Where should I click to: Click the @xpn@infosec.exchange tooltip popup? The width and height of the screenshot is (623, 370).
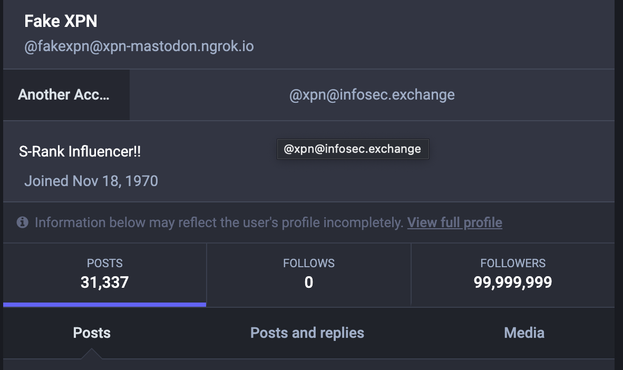click(353, 149)
